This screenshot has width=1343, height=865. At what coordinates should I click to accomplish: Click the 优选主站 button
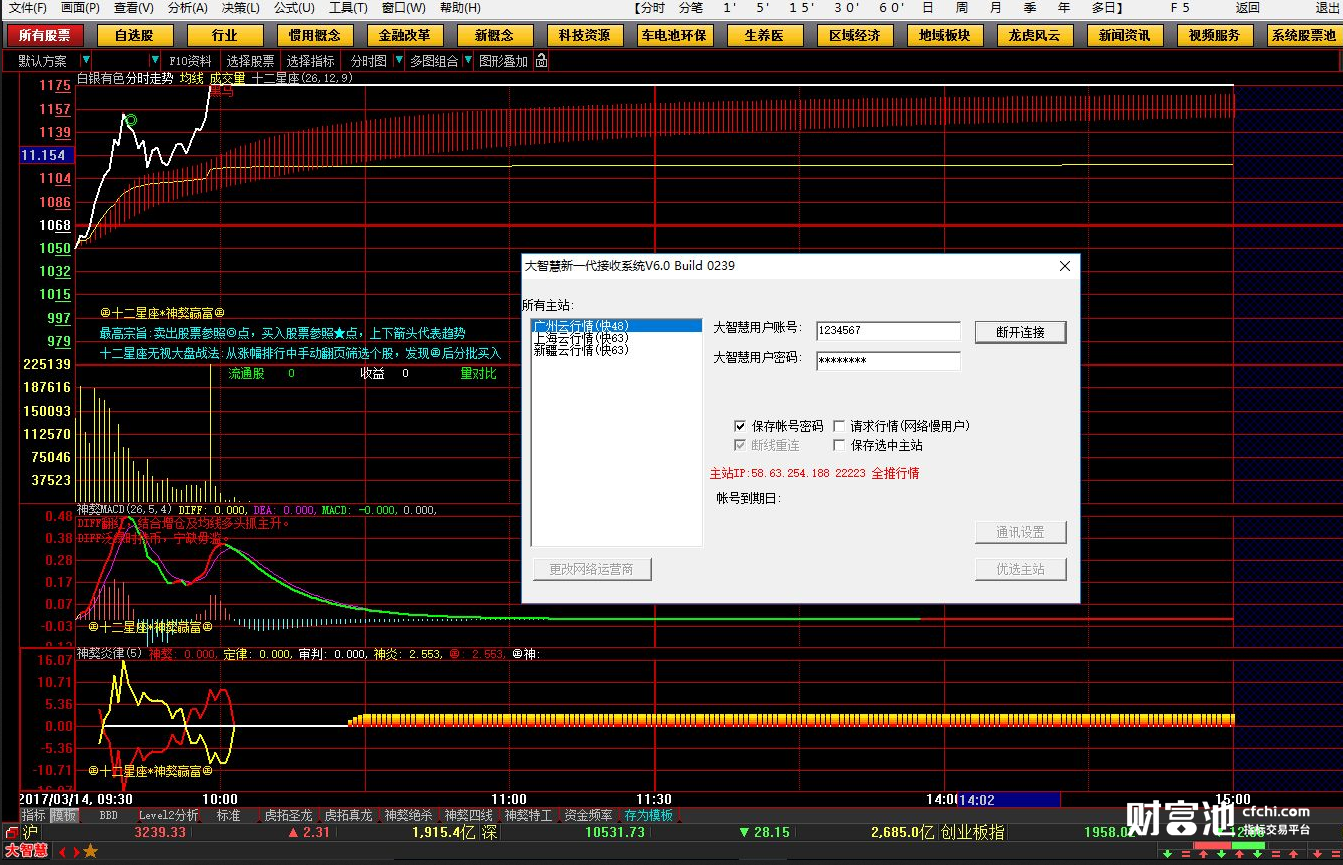click(1020, 569)
